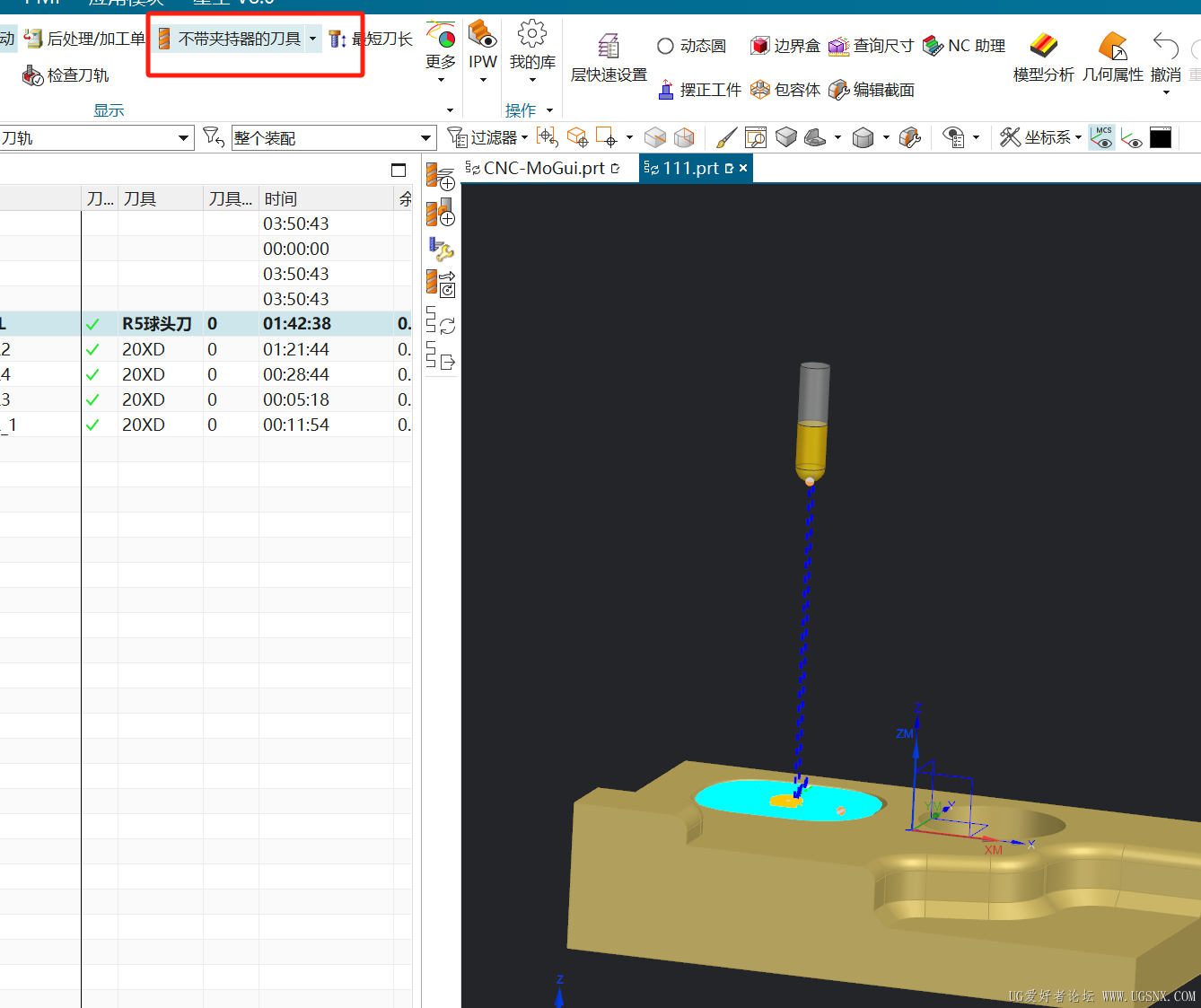Click the 检查刀轨 check toolpath button
This screenshot has width=1201, height=1008.
[x=66, y=75]
